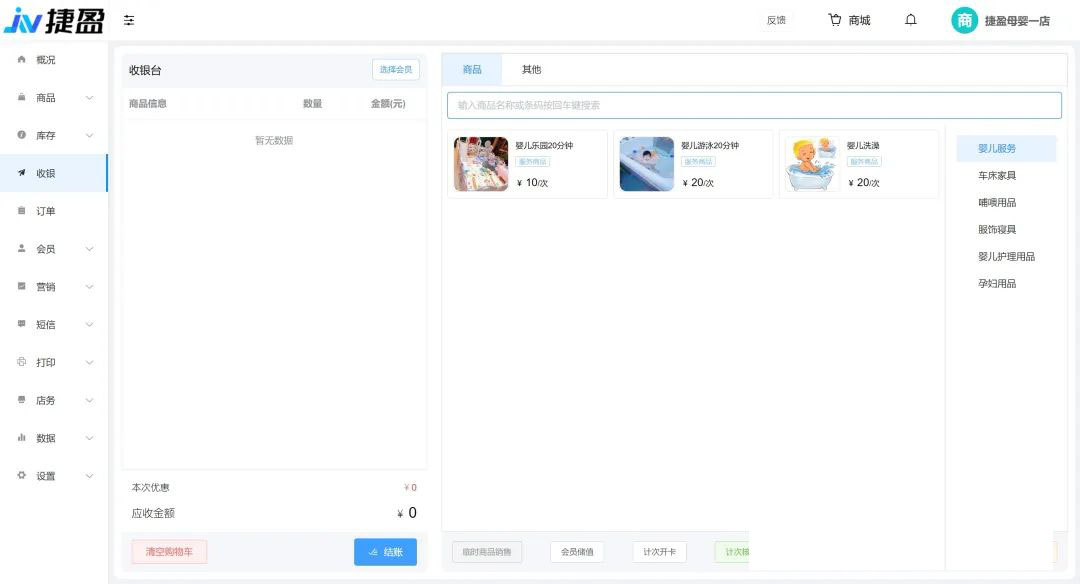Screen dimensions: 1080x584
Task: Open the 概况 menu item
Action: (x=54, y=60)
